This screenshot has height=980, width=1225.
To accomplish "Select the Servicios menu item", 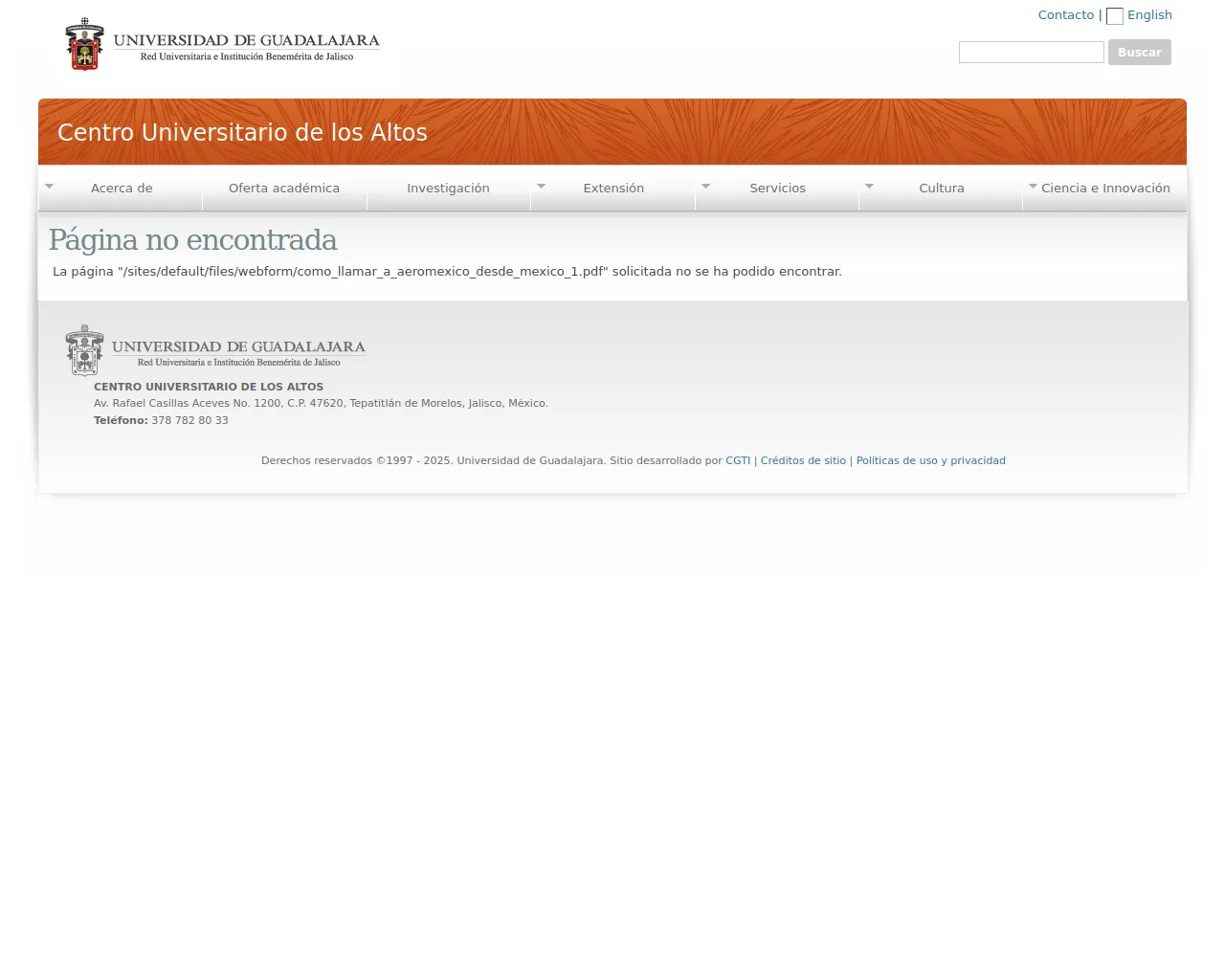I will (777, 189).
